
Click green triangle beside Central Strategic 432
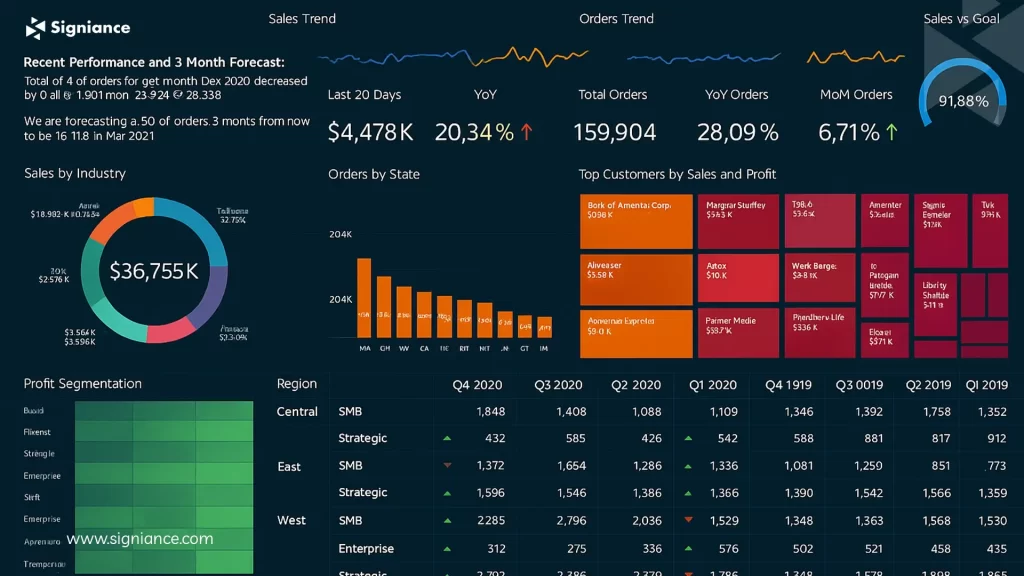(x=447, y=438)
